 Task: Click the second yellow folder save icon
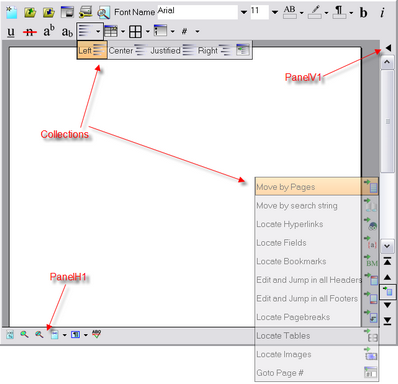click(49, 13)
